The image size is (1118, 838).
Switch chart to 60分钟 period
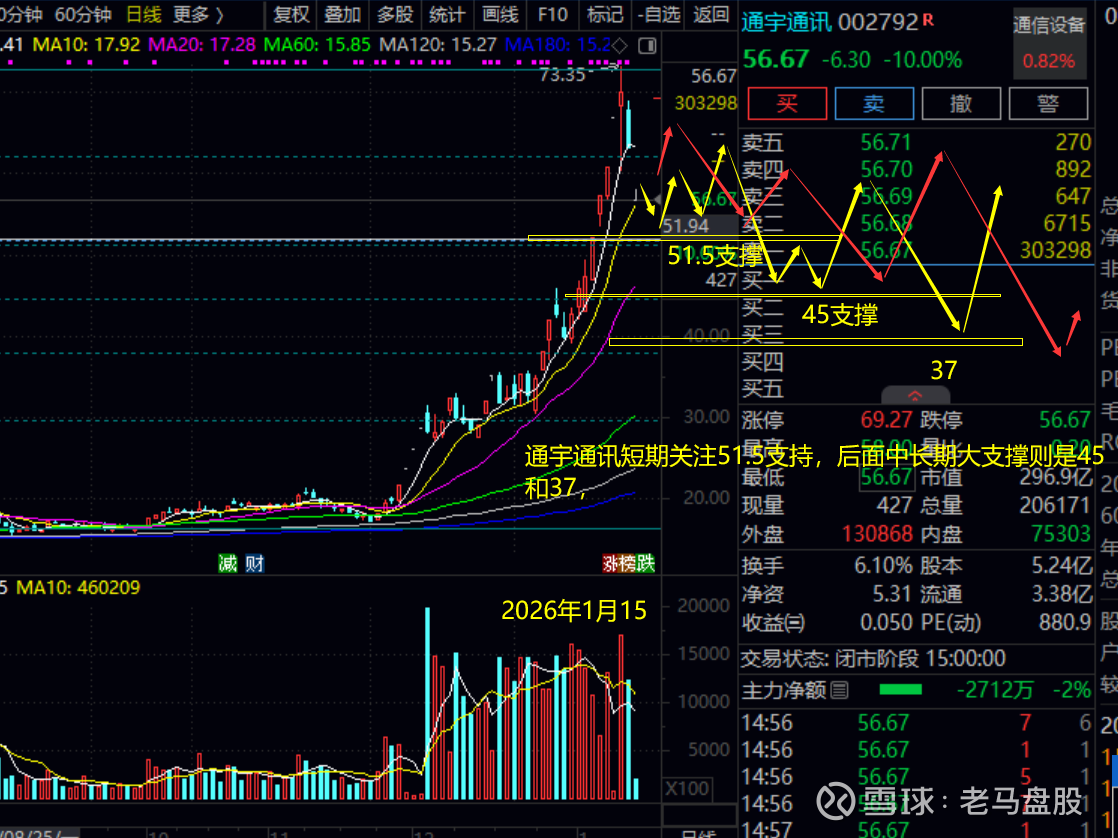pos(83,14)
